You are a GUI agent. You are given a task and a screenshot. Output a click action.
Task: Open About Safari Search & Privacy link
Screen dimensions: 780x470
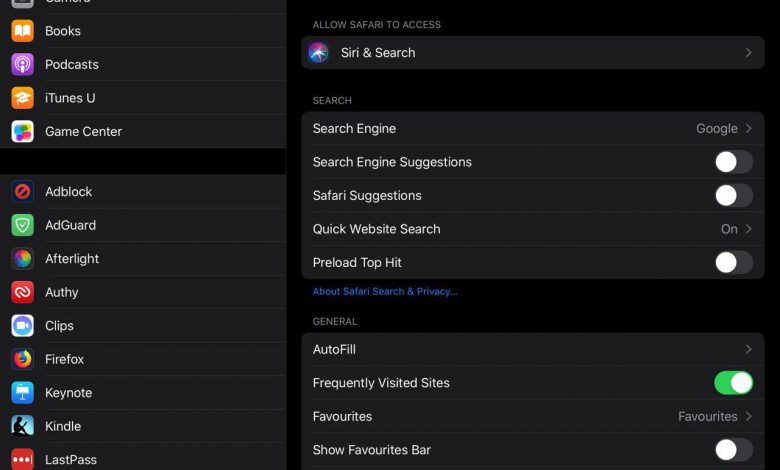[x=385, y=292]
